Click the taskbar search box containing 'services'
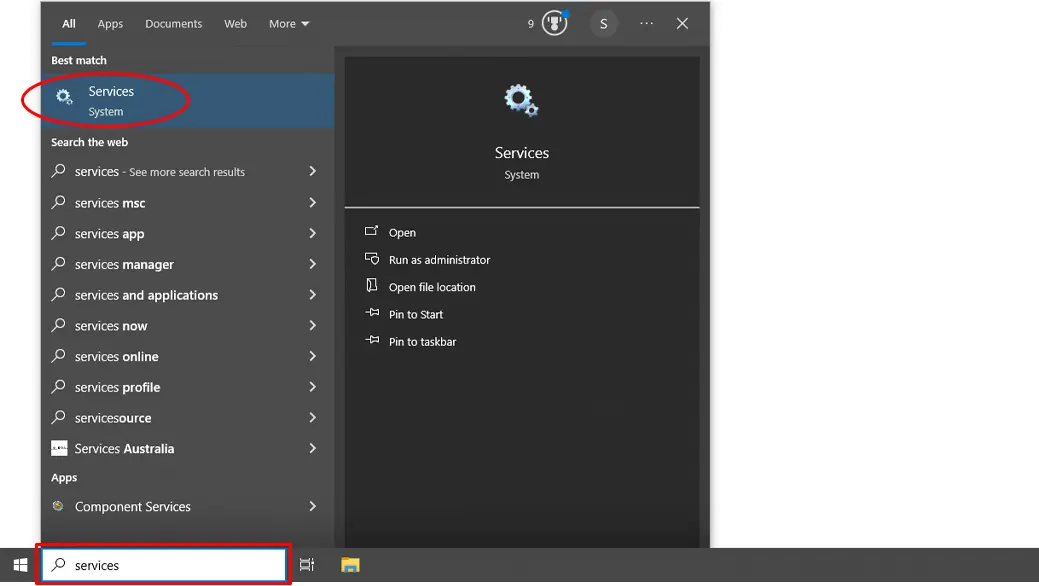The width and height of the screenshot is (1039, 586). (x=165, y=565)
